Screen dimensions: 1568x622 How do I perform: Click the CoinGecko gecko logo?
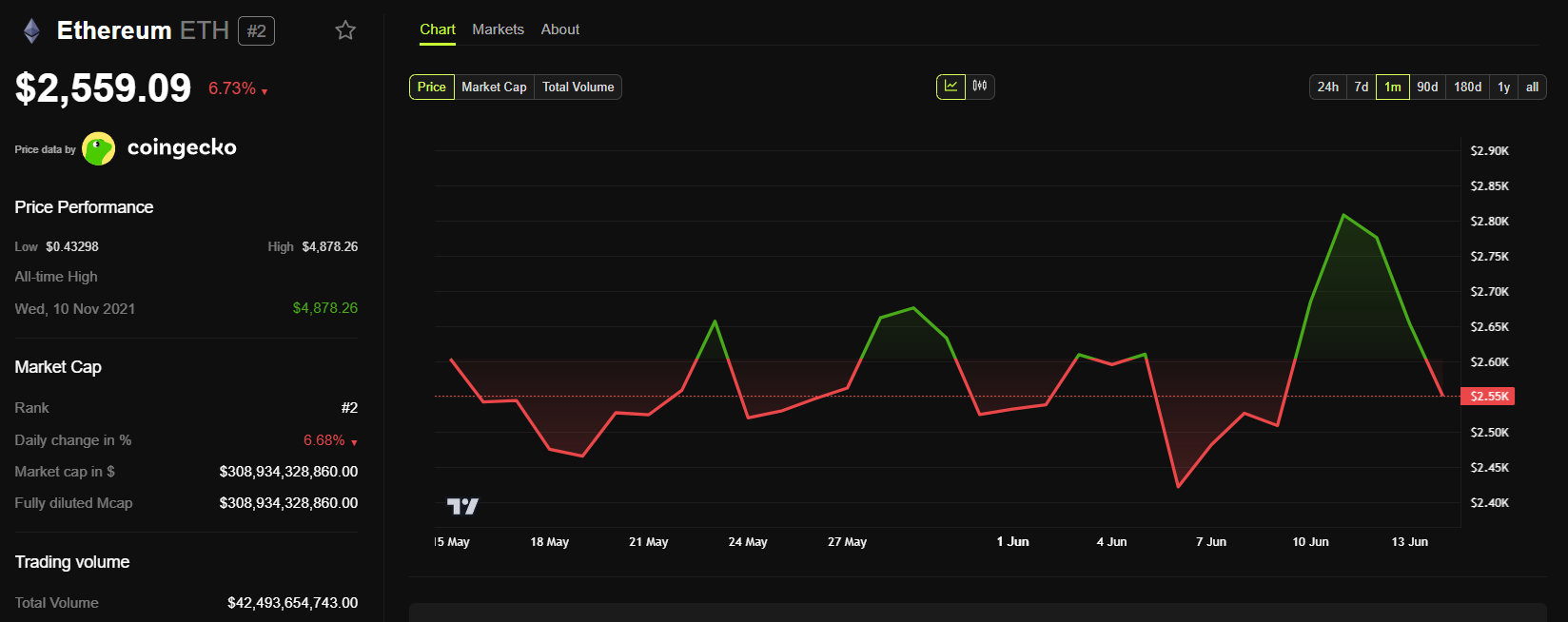coord(99,148)
